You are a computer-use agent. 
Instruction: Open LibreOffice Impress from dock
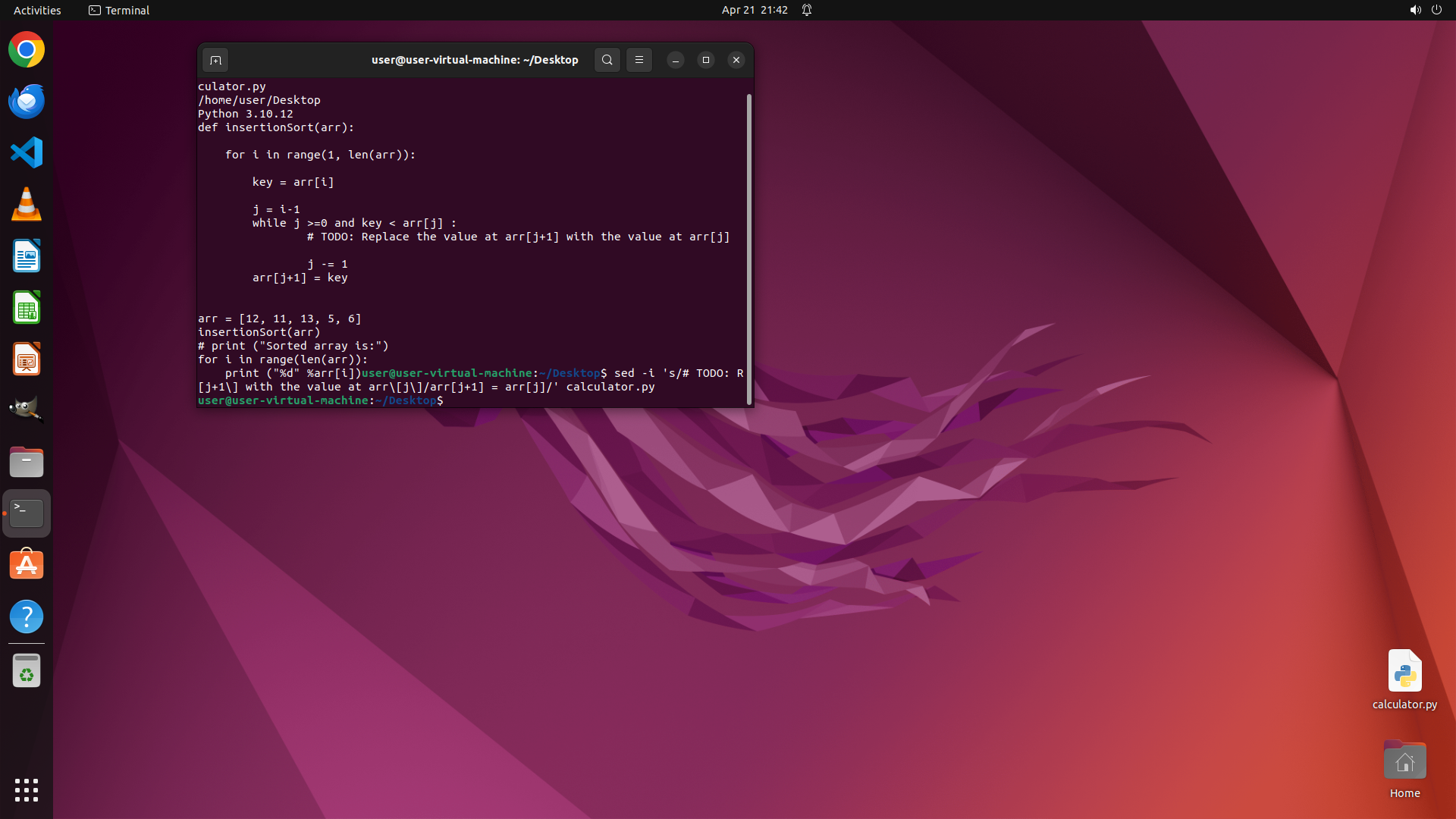[27, 359]
